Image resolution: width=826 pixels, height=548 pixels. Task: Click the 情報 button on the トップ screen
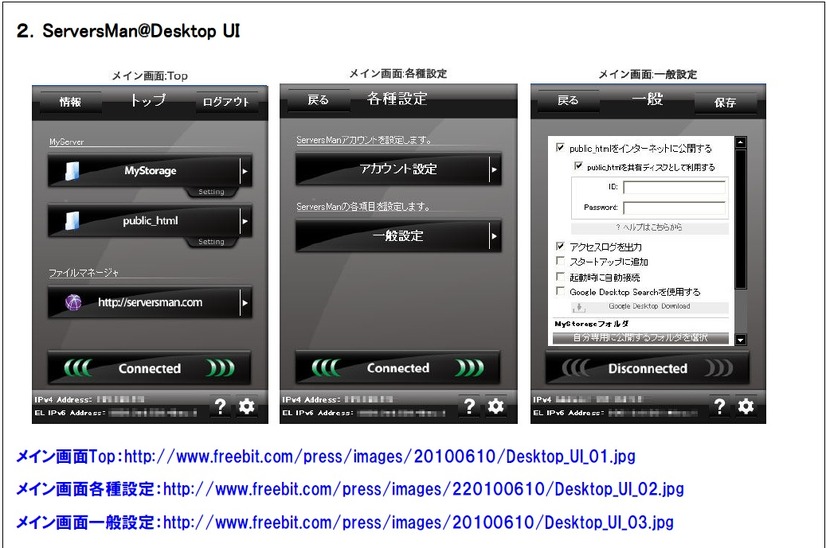(70, 102)
